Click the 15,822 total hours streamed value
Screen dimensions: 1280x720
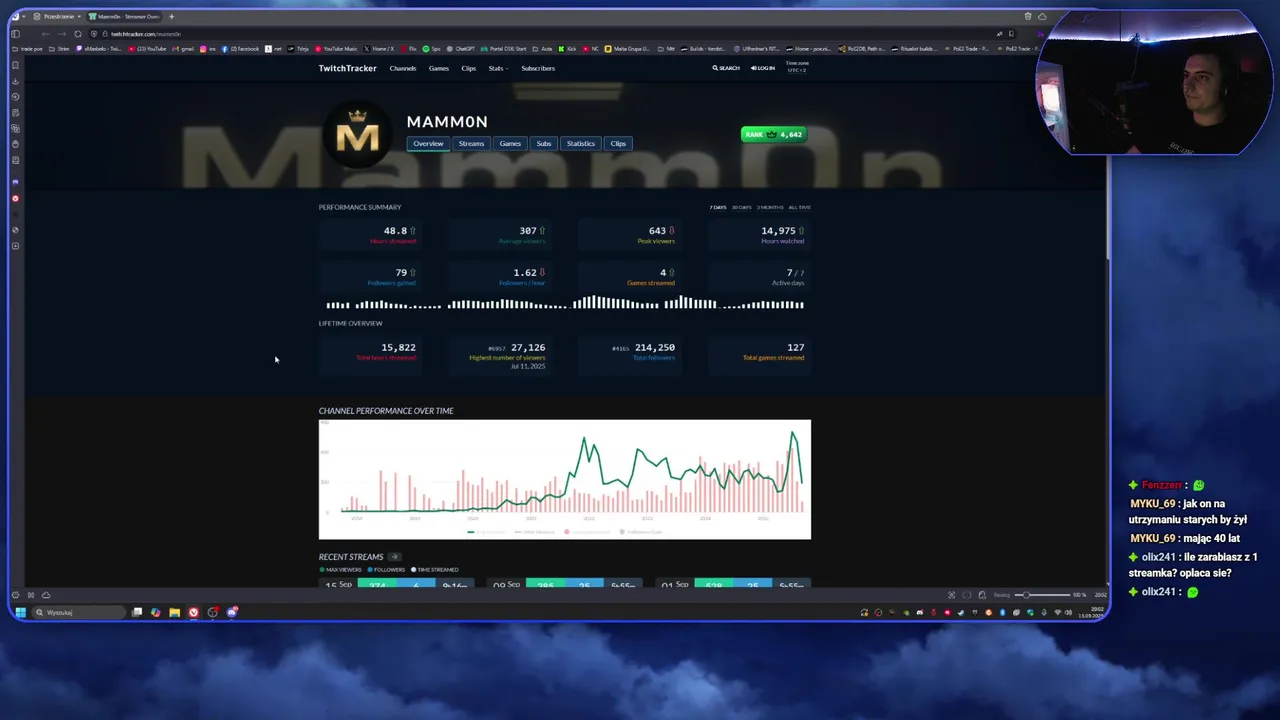point(398,347)
